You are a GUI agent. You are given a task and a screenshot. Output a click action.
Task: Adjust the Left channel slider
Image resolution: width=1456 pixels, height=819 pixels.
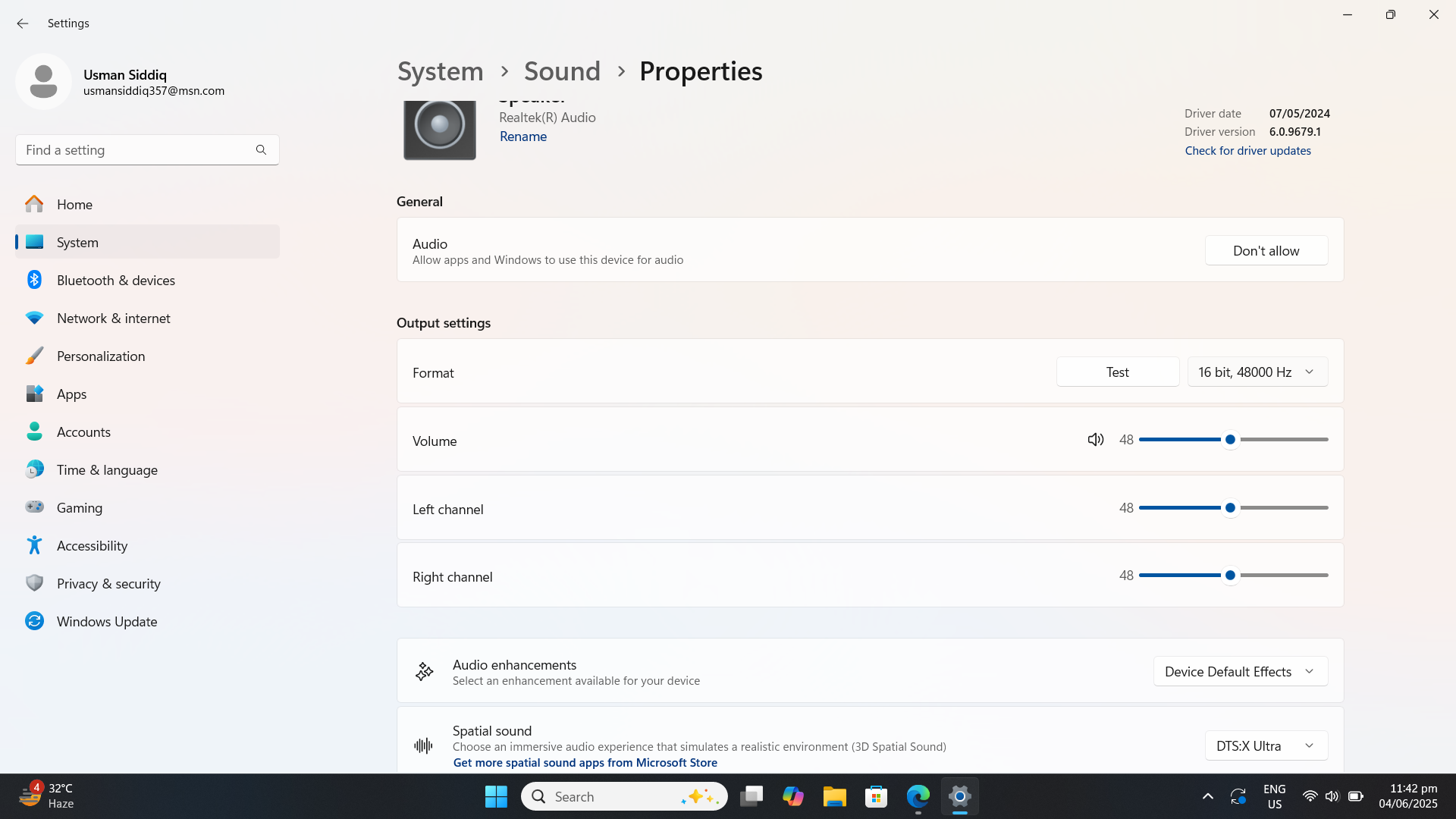1229,508
